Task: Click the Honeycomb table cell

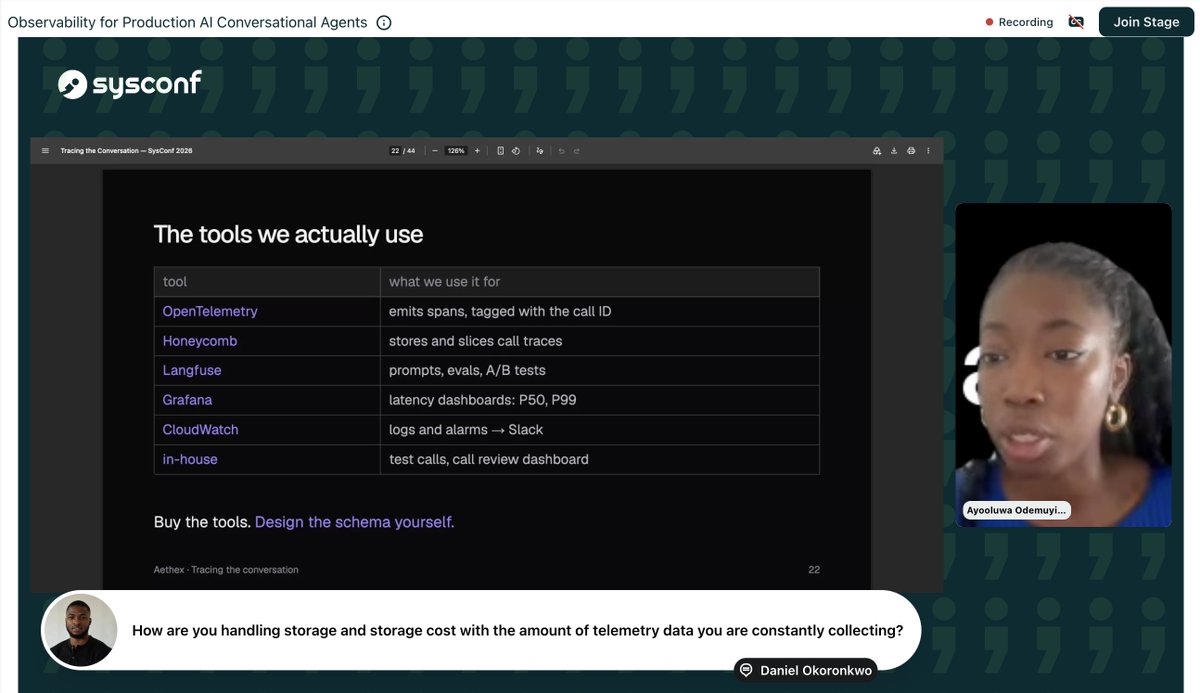Action: 267,341
